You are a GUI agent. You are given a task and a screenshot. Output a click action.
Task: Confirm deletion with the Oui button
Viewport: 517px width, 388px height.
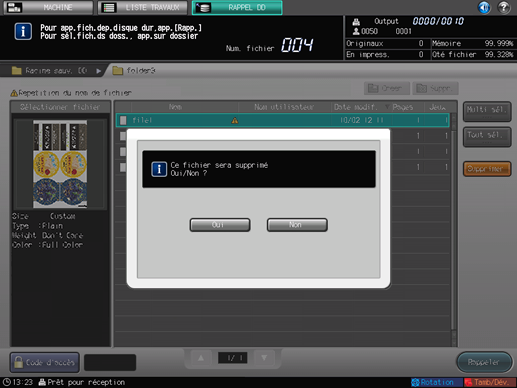(x=220, y=225)
